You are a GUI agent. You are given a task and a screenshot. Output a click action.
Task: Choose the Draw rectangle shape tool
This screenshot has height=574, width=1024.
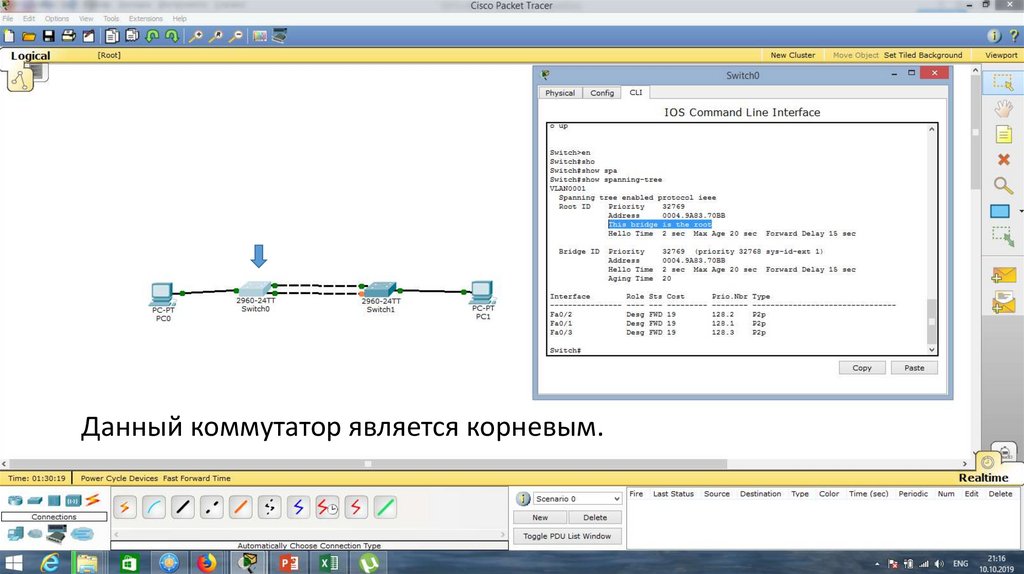1000,211
